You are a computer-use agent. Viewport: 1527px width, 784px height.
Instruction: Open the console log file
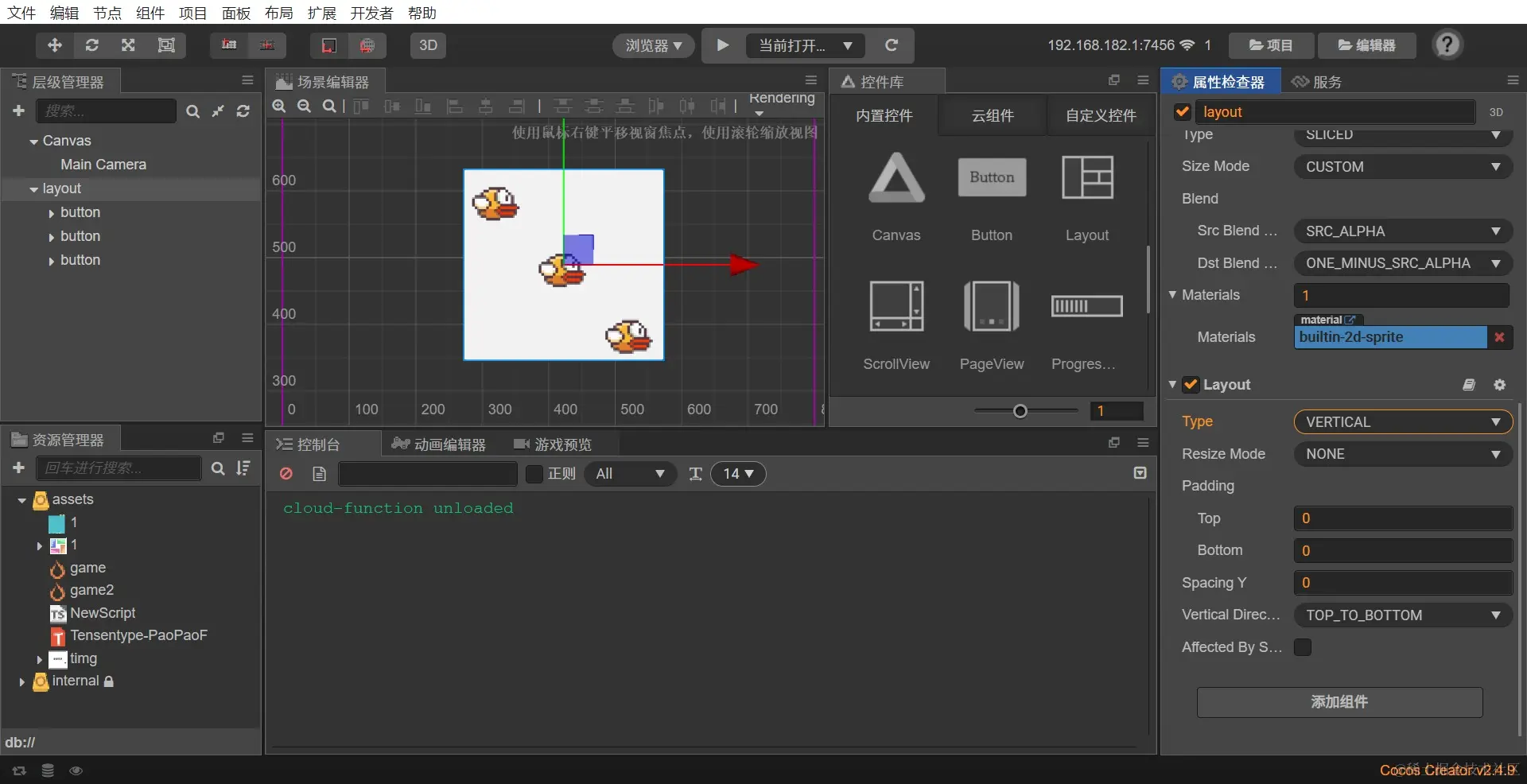pyautogui.click(x=319, y=474)
